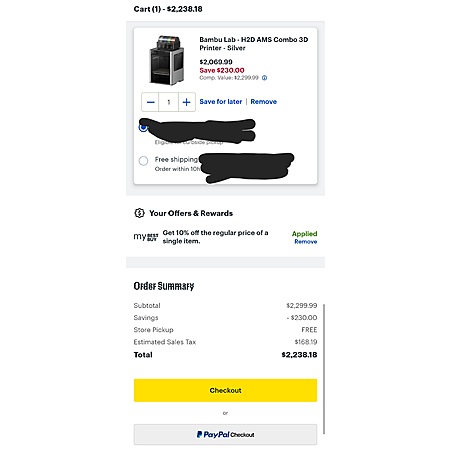Click the PayPal Checkout button
Screen dimensions: 450x450
pyautogui.click(x=225, y=434)
